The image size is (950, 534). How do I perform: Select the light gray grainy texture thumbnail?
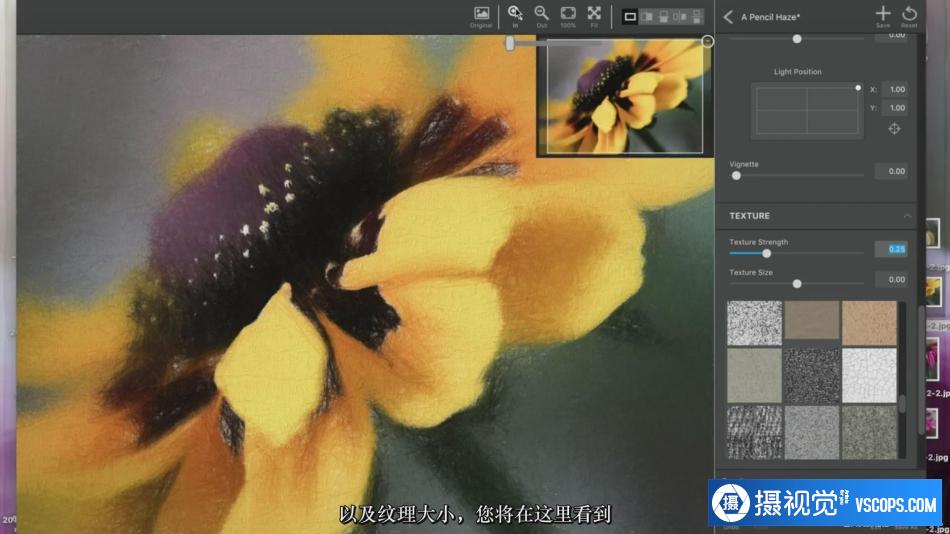tap(812, 432)
